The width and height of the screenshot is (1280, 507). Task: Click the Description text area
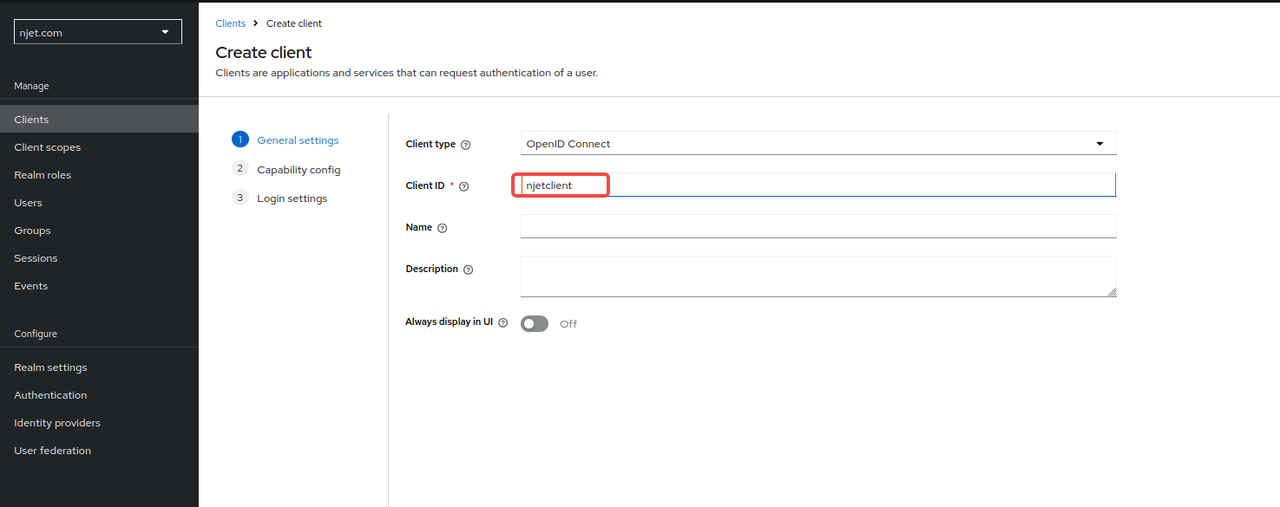tap(817, 276)
